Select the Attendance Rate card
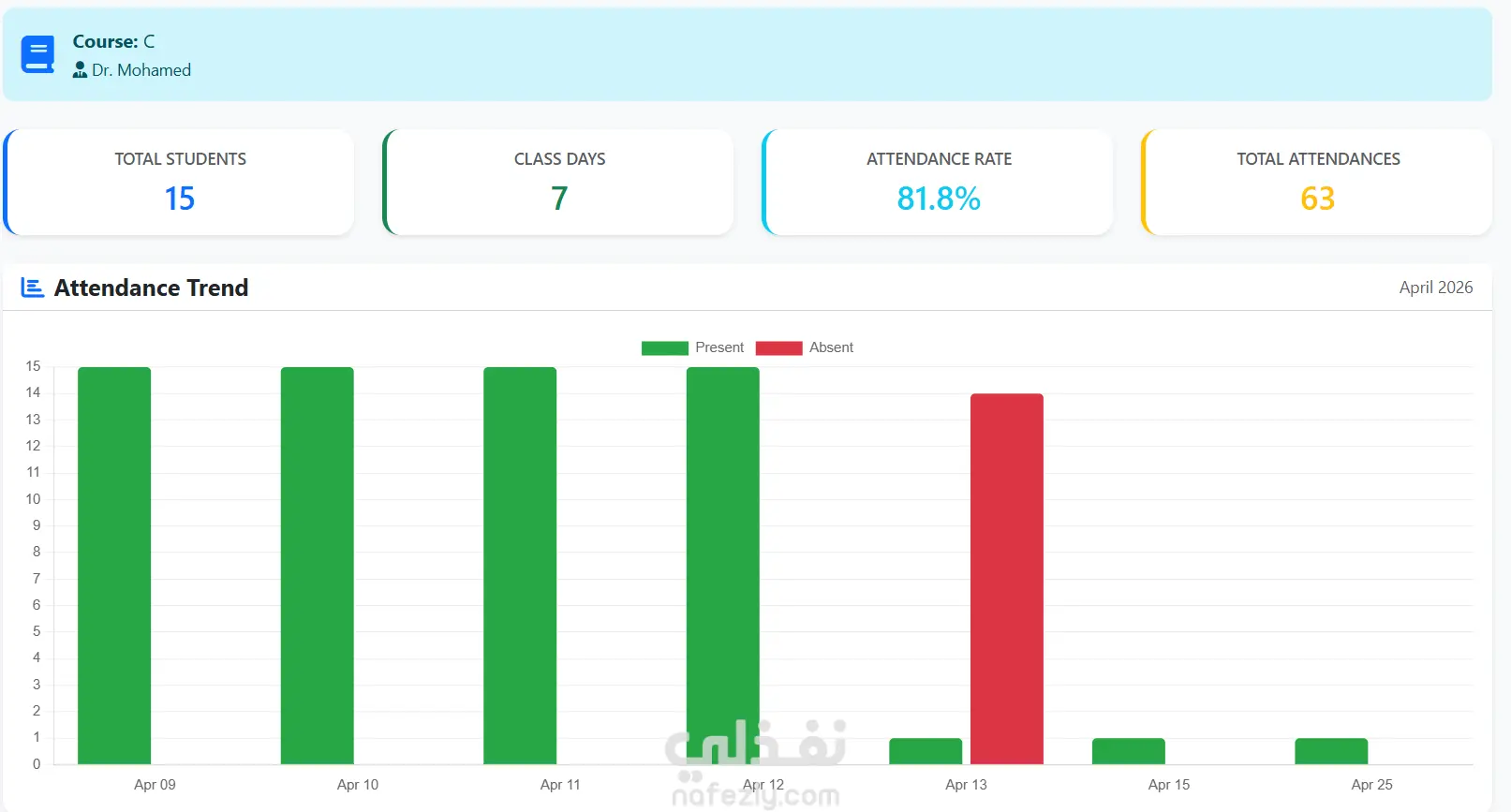The image size is (1511, 812). pyautogui.click(x=938, y=182)
